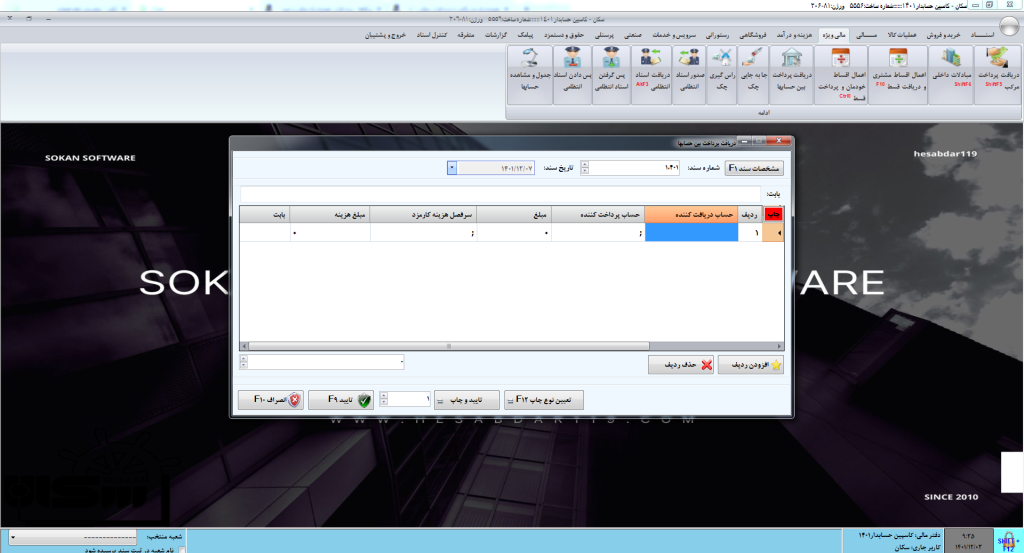Toggle the ثبت سند branch checkbox
Viewport: 1024px width, 553px height.
pos(182,550)
